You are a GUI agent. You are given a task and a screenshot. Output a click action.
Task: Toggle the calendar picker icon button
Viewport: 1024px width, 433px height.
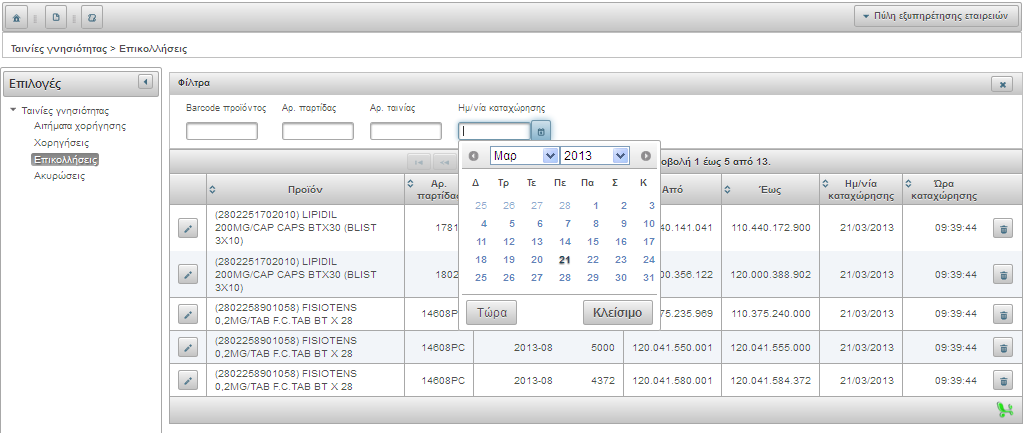pyautogui.click(x=541, y=132)
